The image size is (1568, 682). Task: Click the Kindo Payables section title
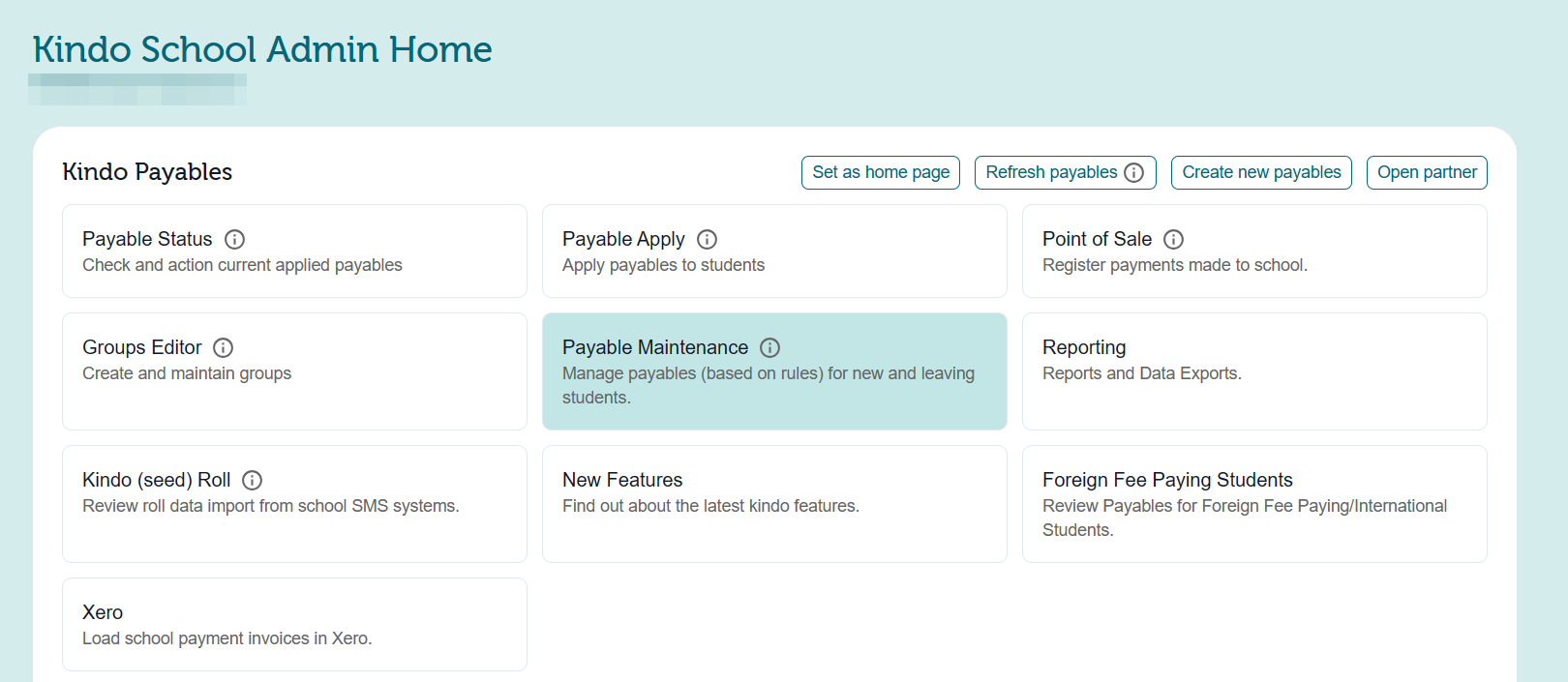click(147, 172)
